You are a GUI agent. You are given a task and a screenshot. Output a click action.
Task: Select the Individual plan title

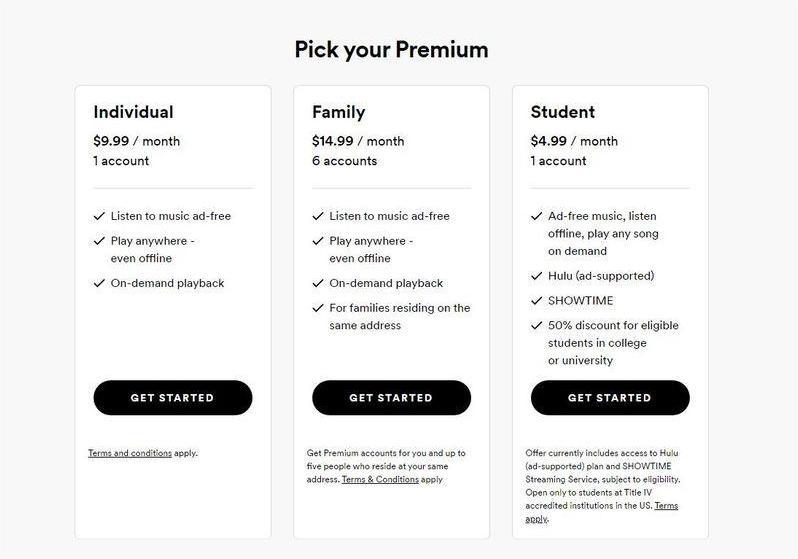133,112
